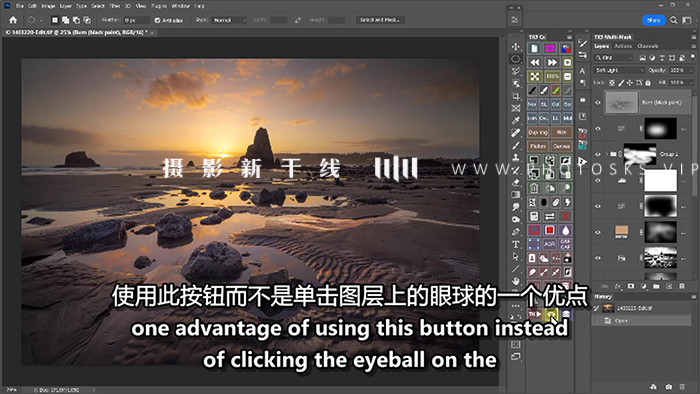Click the TK solid red square button
This screenshot has width=700, height=394.
(550, 230)
